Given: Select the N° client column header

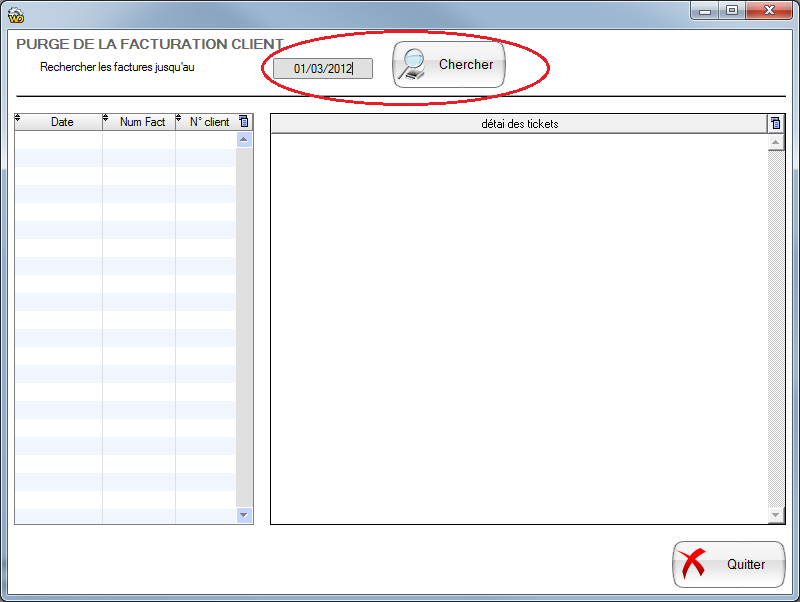Looking at the screenshot, I should tap(209, 122).
